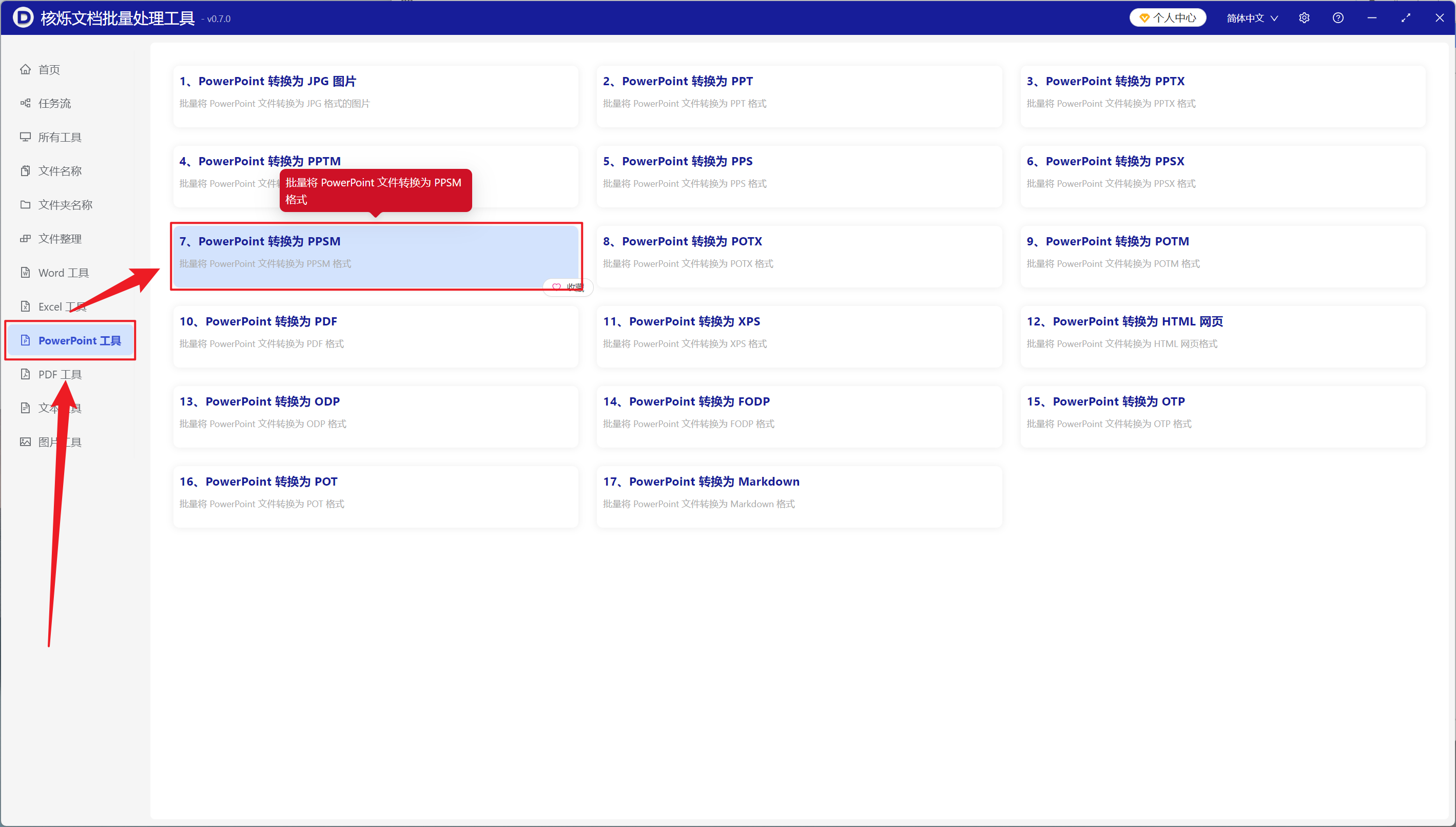Click the diamond icon in 个人中心
This screenshot has width=1456, height=827.
[1144, 18]
